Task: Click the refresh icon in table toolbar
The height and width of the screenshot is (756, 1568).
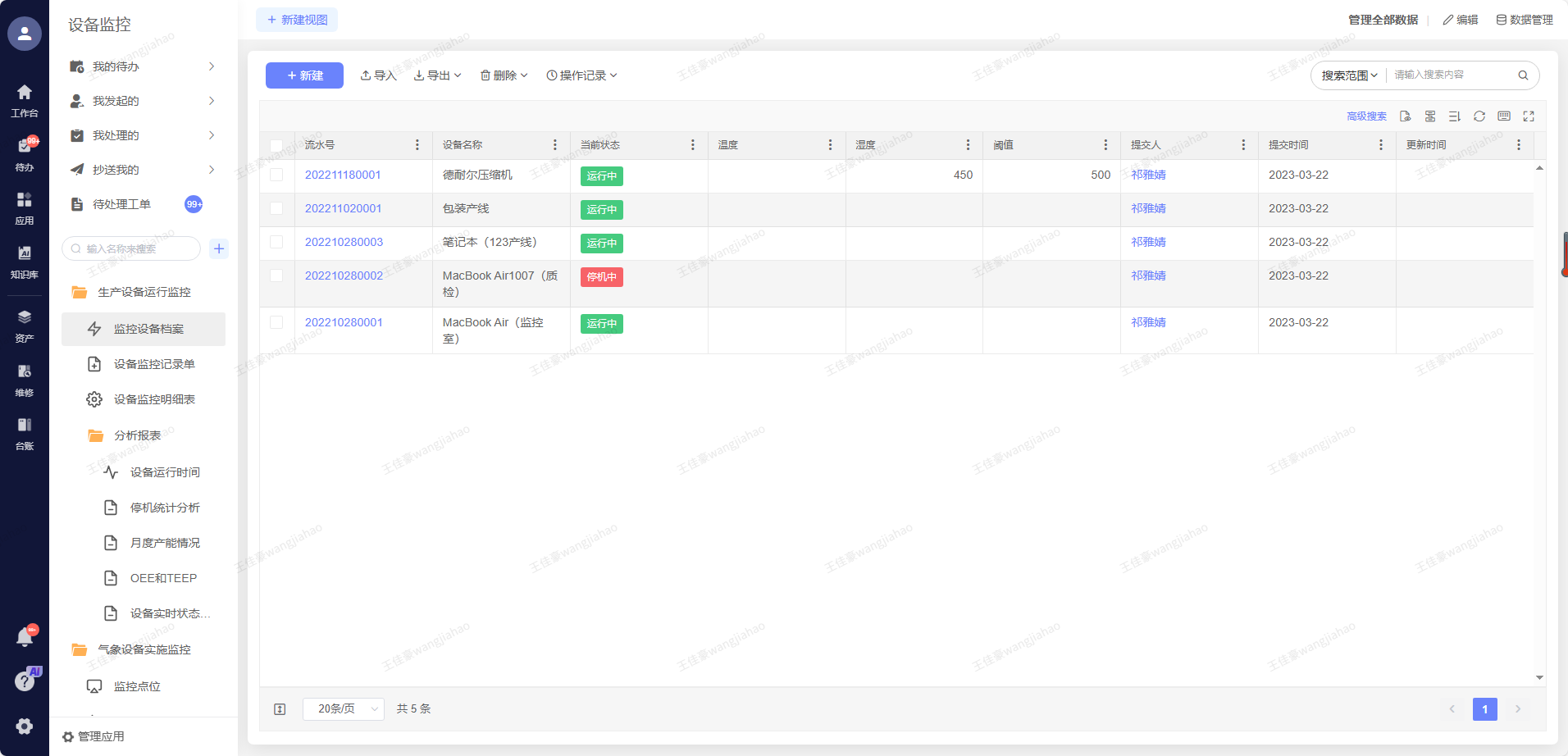Action: (x=1479, y=116)
